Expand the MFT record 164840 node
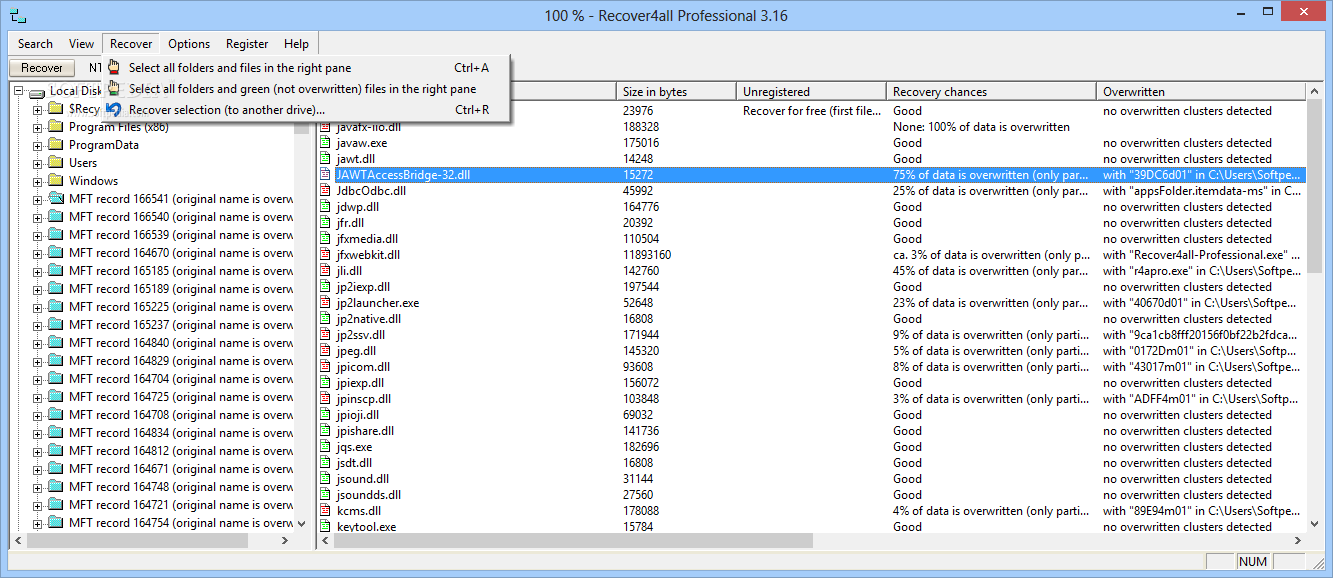This screenshot has height=578, width=1333. point(38,343)
